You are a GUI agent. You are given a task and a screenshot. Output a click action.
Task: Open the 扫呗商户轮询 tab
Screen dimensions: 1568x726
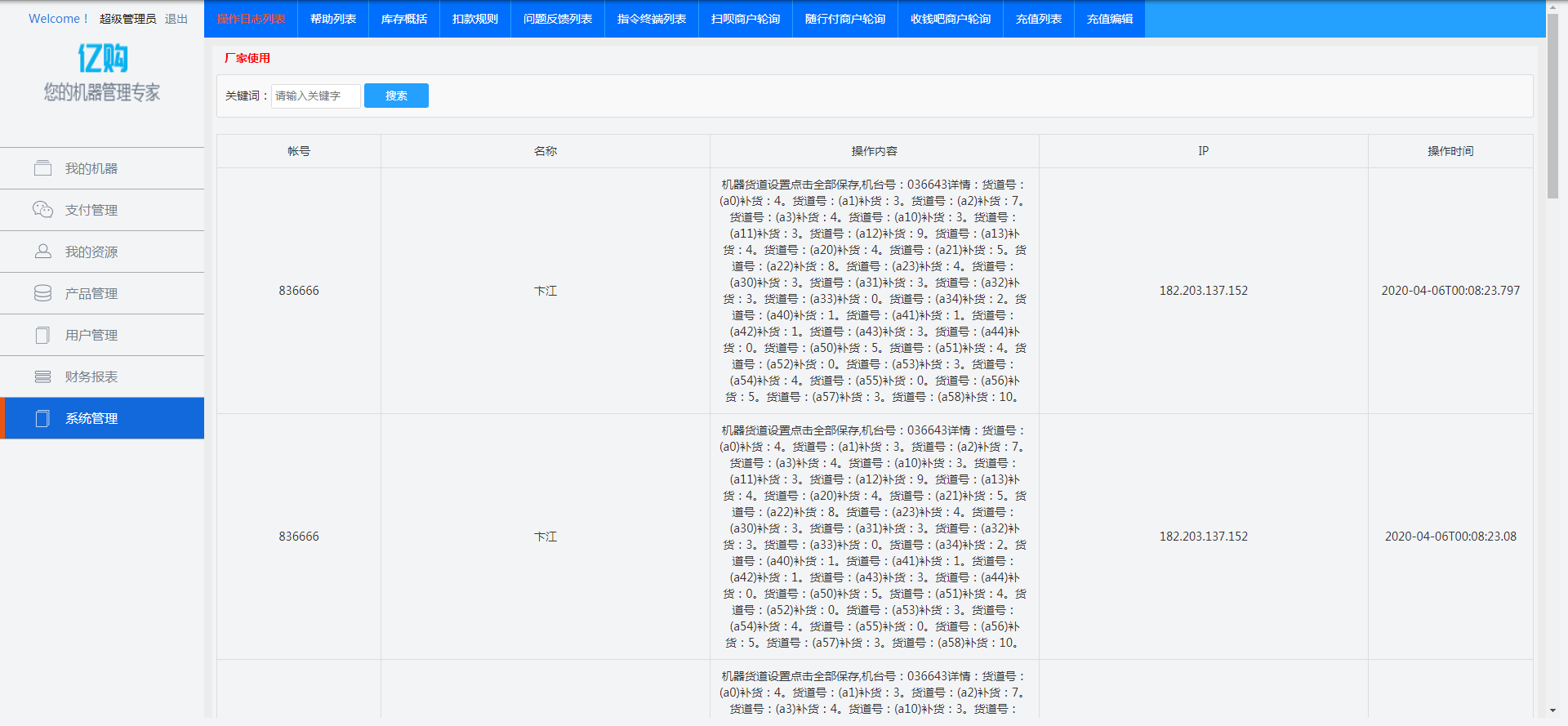coord(746,19)
